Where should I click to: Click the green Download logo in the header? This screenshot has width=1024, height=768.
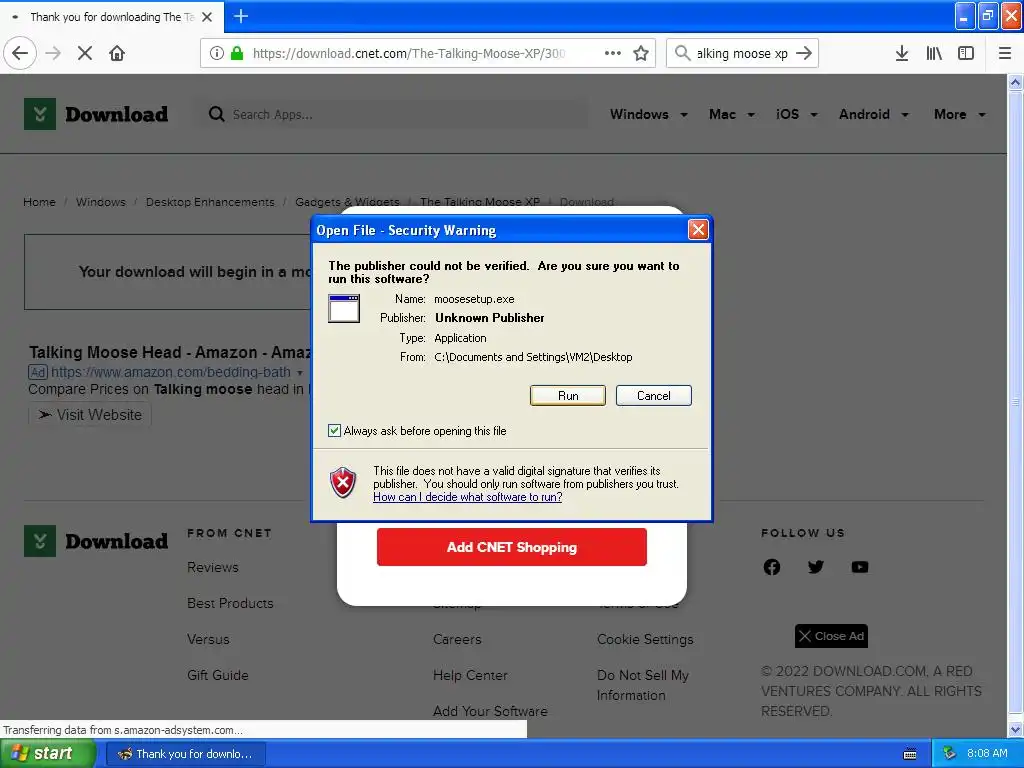coord(96,114)
